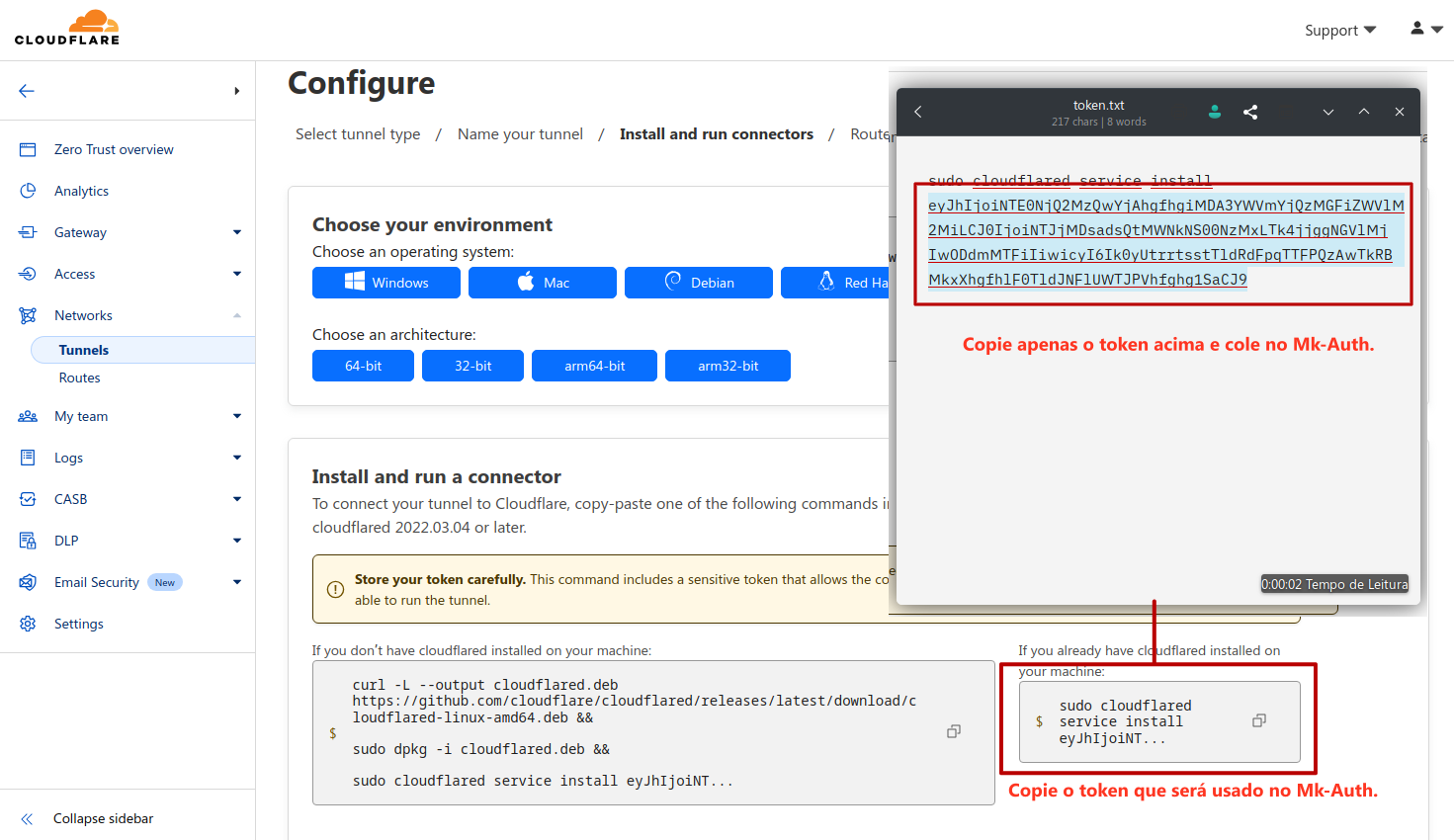Select the 64-bit architecture
This screenshot has width=1454, height=840.
pos(363,366)
